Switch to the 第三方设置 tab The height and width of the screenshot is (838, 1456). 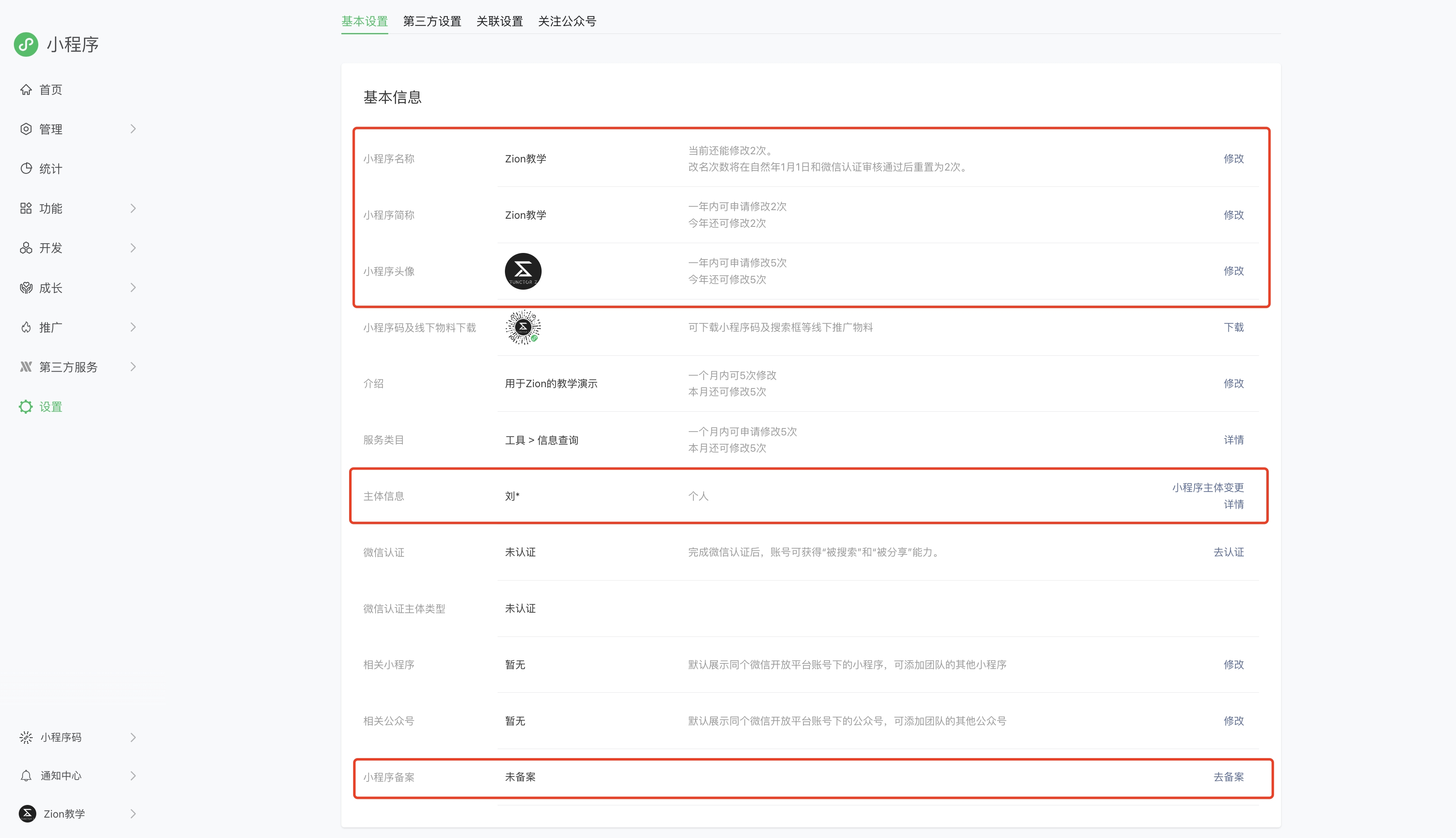(x=432, y=21)
